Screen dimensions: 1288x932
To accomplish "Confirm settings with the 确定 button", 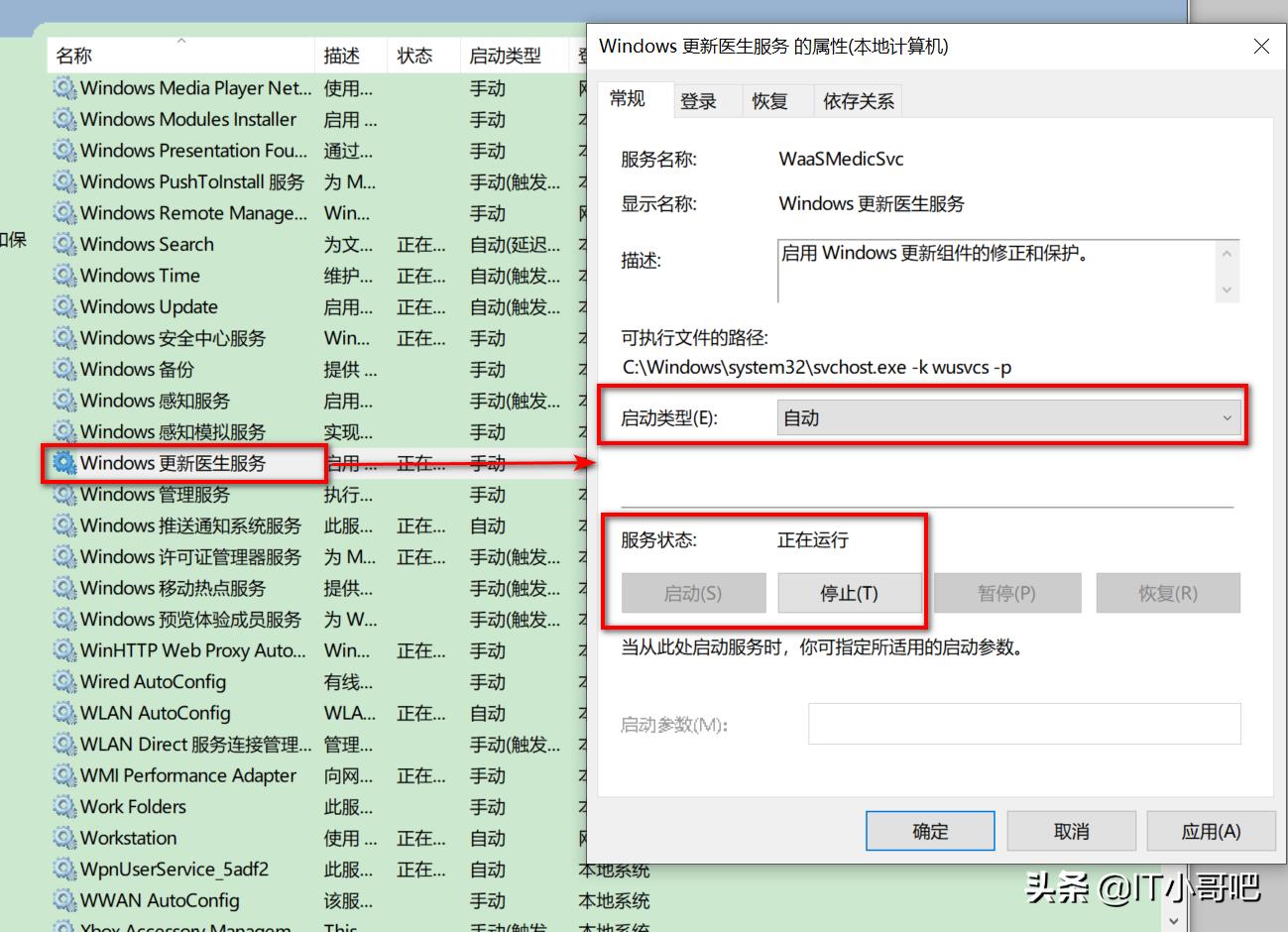I will [x=929, y=831].
